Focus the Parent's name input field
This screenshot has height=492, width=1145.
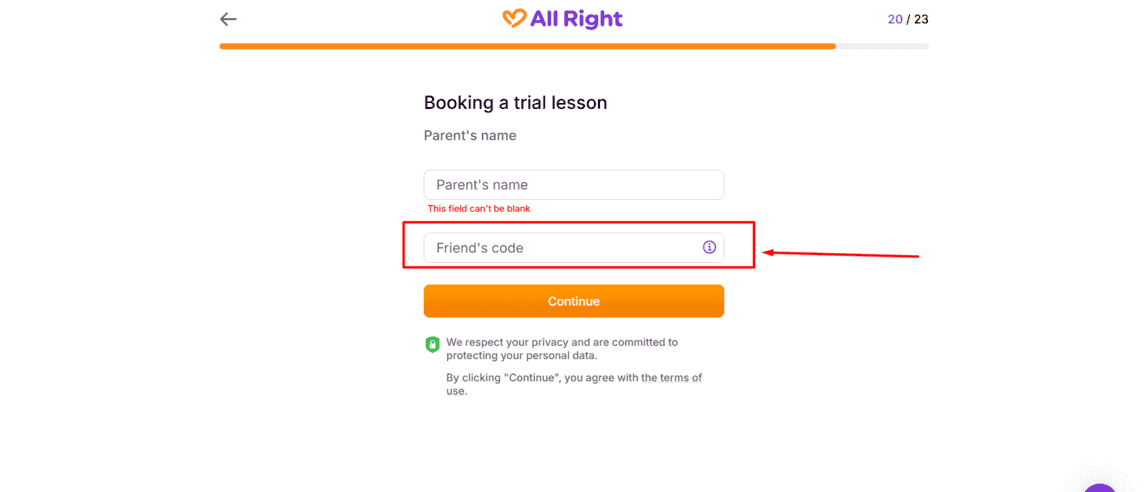pos(574,185)
